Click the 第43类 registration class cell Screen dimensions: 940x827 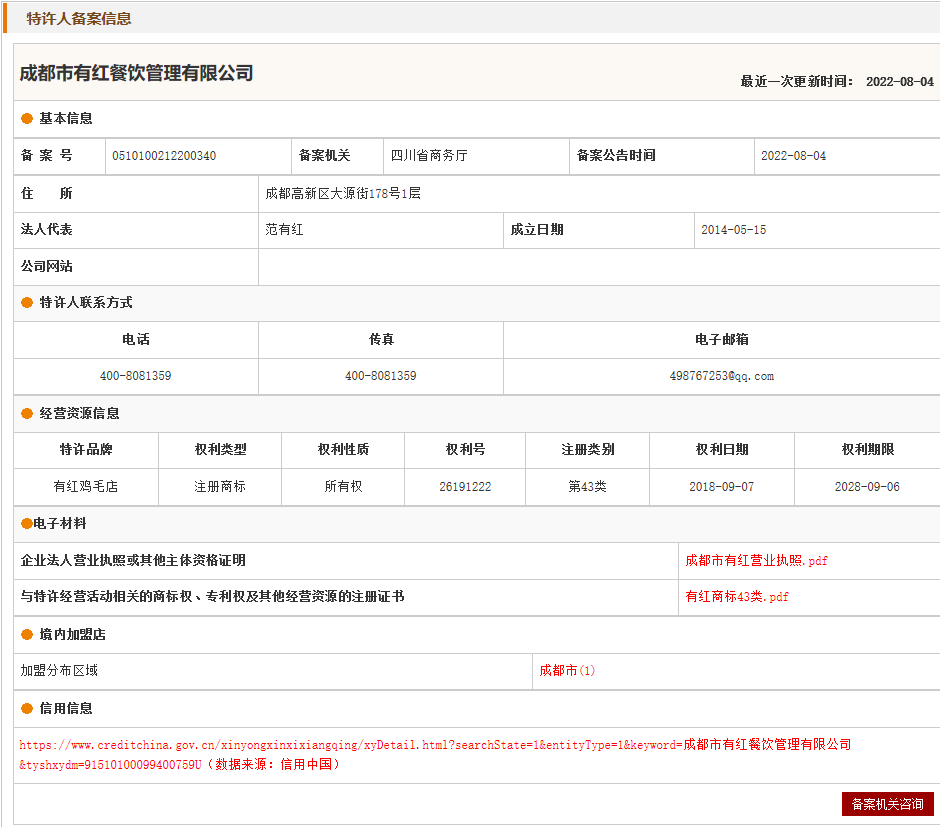588,487
